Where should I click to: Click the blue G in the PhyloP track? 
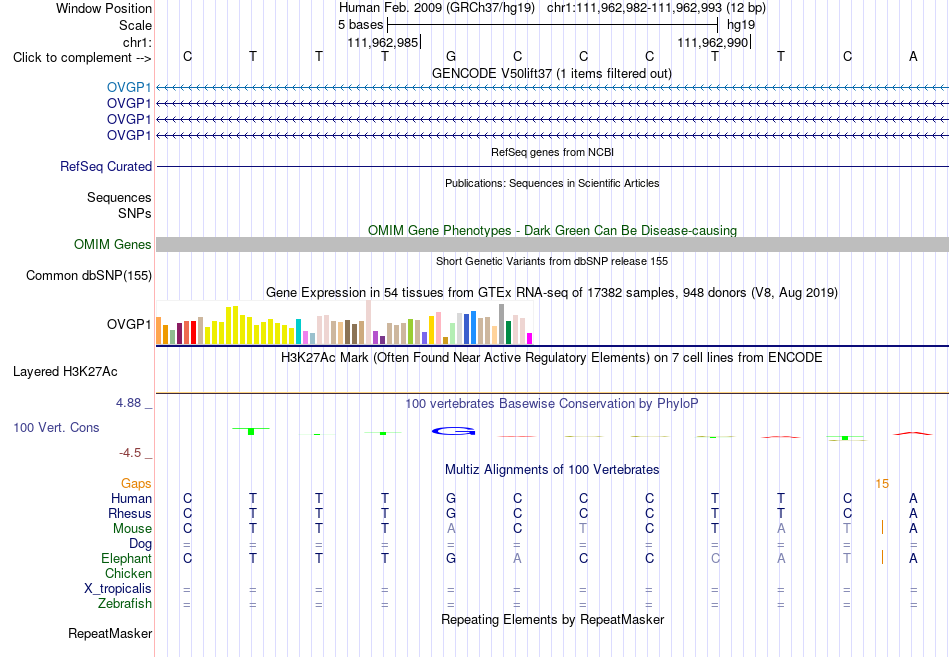pyautogui.click(x=453, y=431)
